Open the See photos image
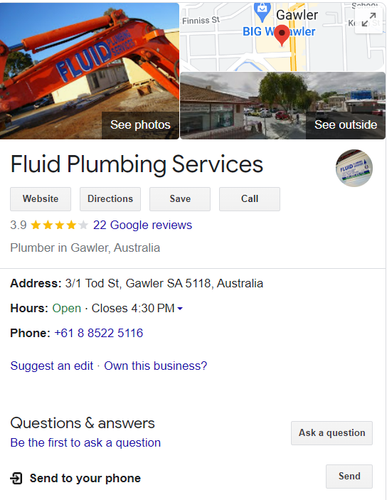This screenshot has width=387, height=500. pyautogui.click(x=89, y=71)
